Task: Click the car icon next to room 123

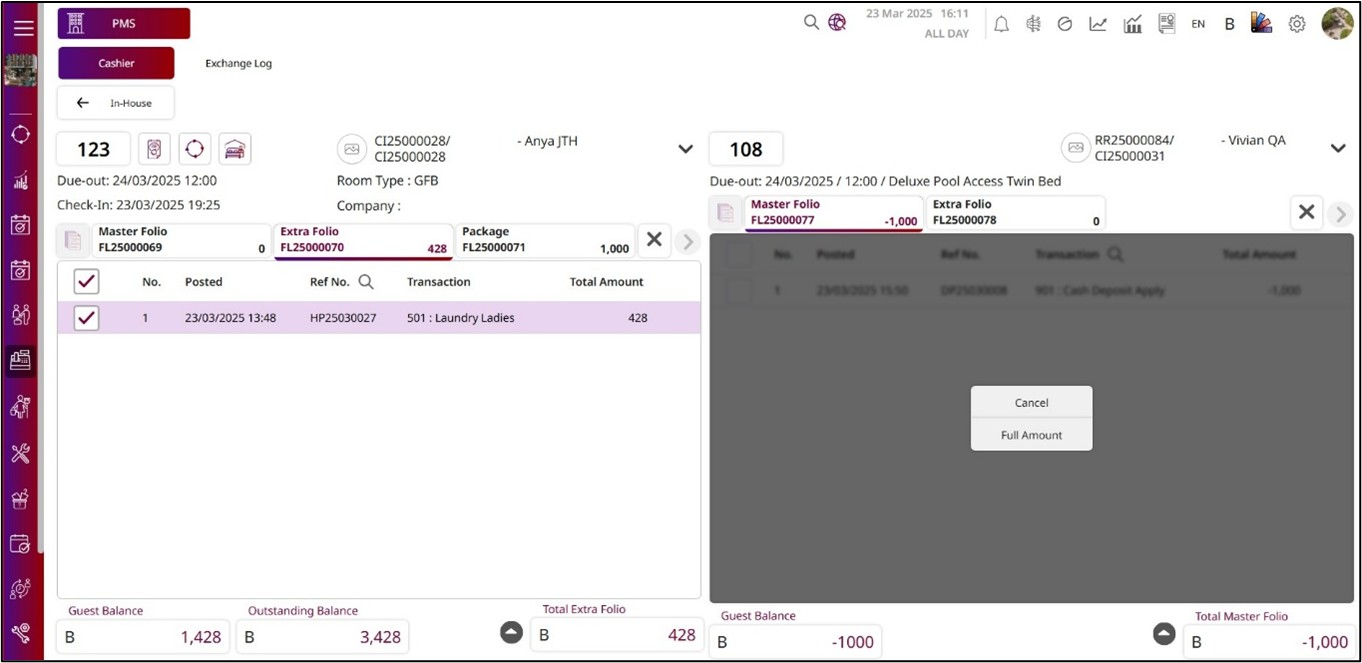Action: click(x=235, y=149)
